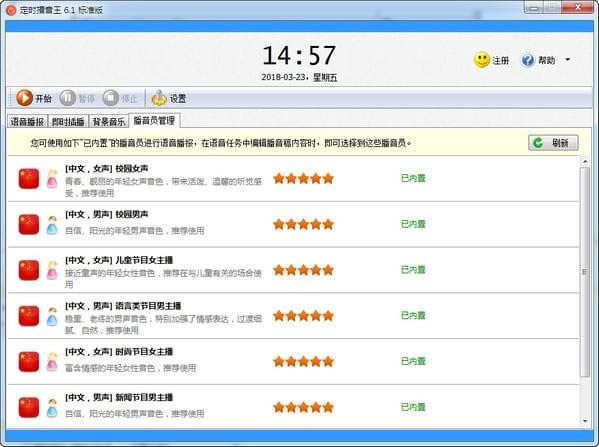The image size is (599, 447).
Task: Click the star rating of 语言类节目男主播
Action: click(x=304, y=316)
